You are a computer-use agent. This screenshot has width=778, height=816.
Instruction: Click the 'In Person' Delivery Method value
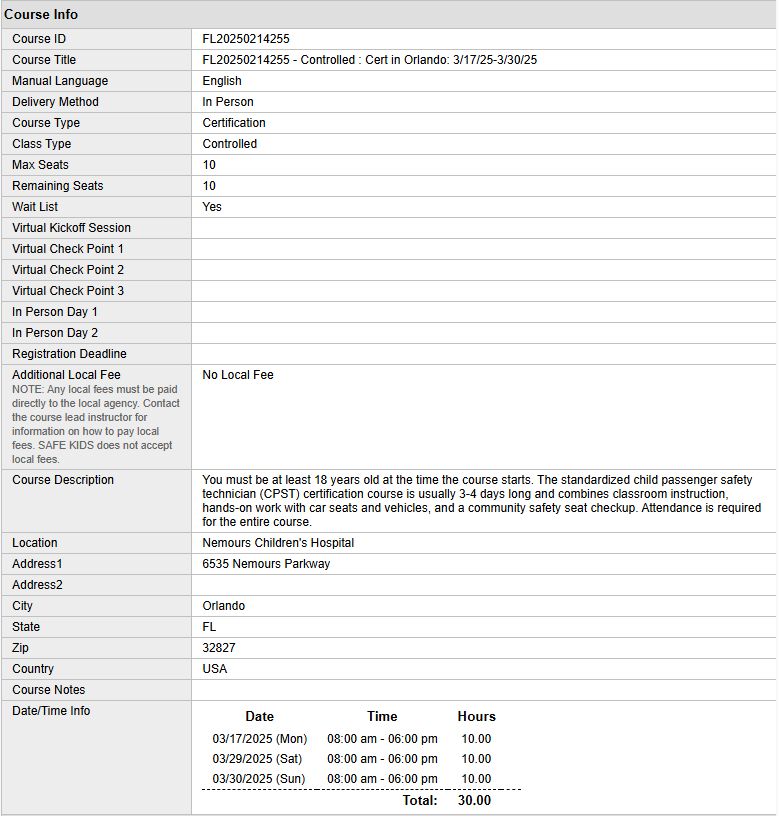pyautogui.click(x=228, y=102)
